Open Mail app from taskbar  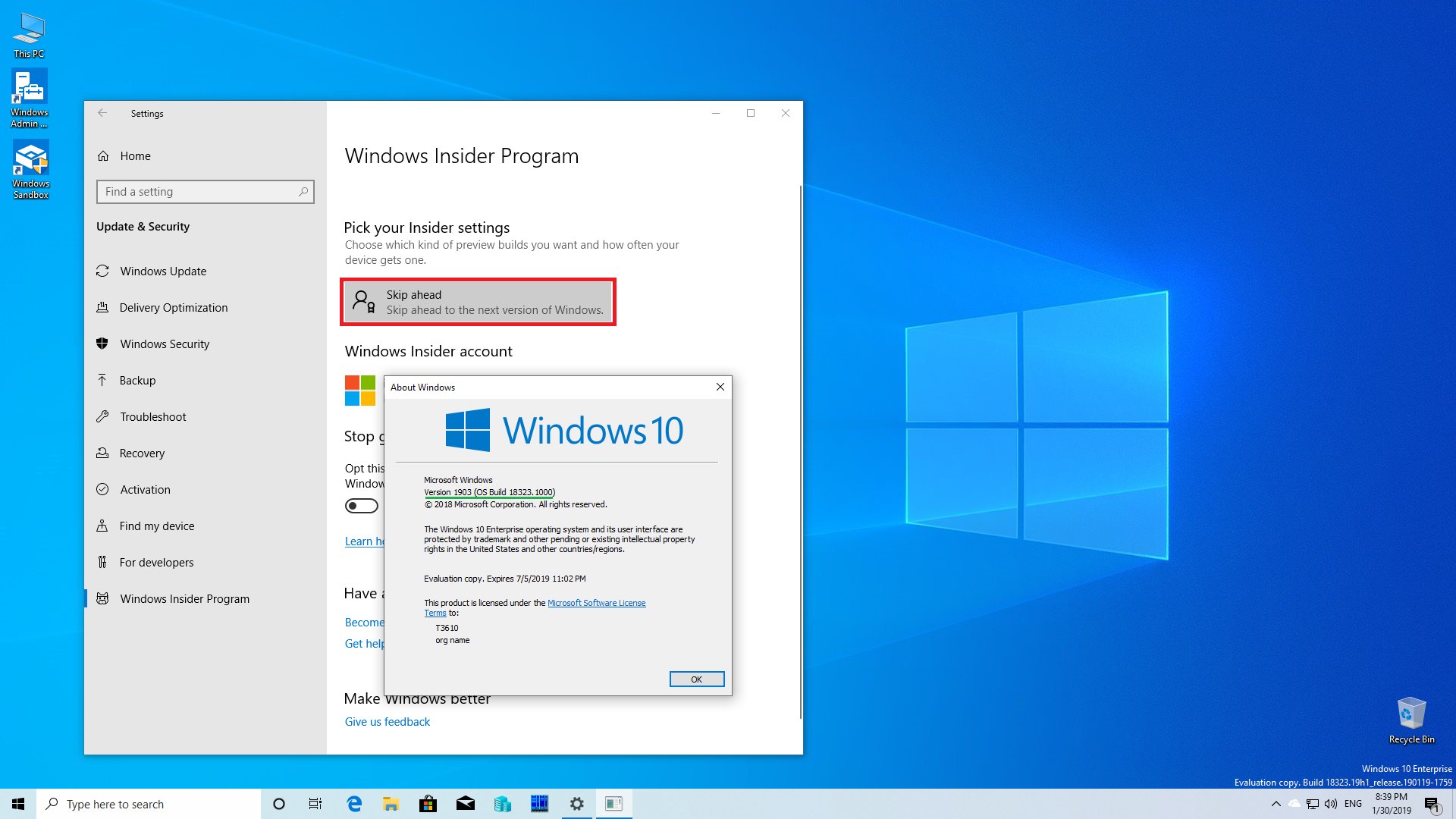(x=465, y=804)
